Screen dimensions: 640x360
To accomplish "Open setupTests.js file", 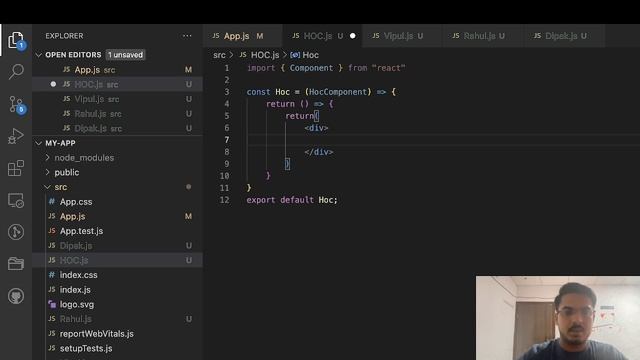I will coord(118,348).
